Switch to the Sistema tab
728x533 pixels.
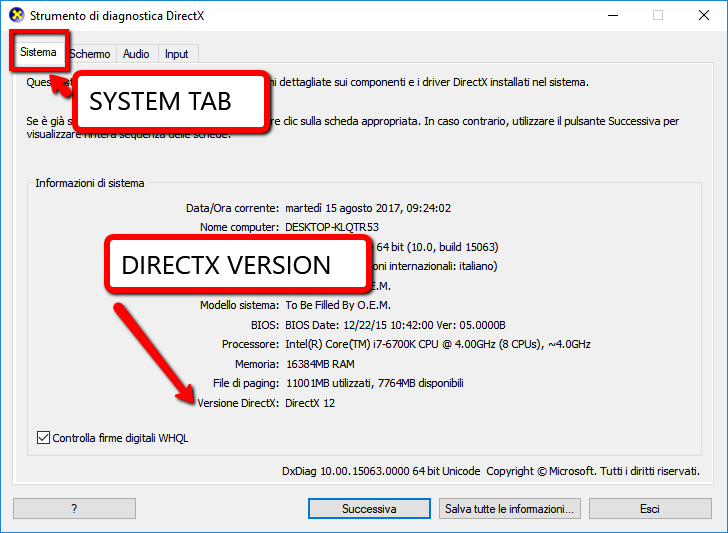pyautogui.click(x=38, y=52)
